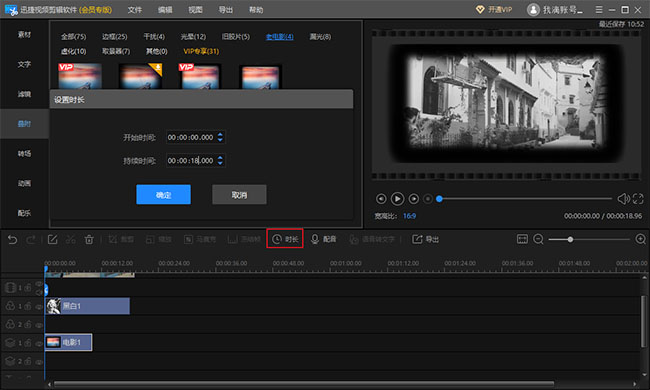650x390 pixels.
Task: Open the 视图 menu
Action: pyautogui.click(x=195, y=10)
